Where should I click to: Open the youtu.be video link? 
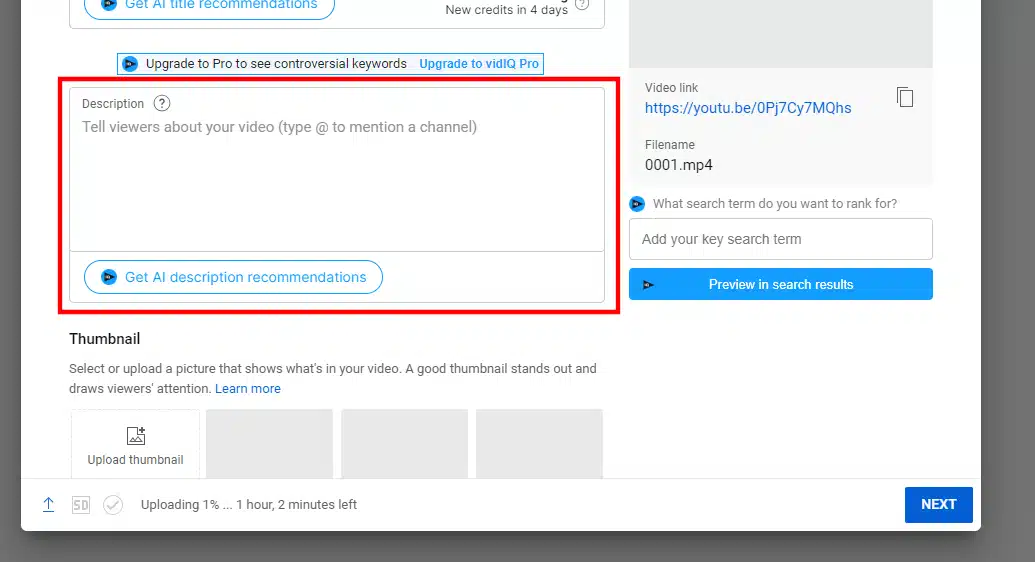coord(748,108)
